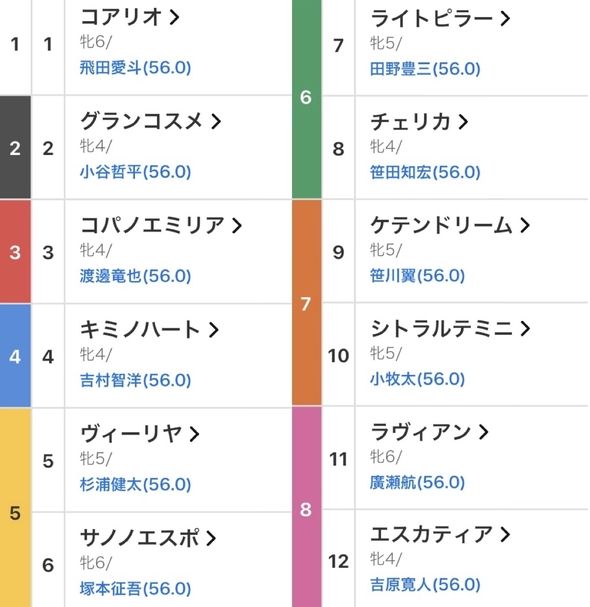Select horse name コパノエミリア
Viewport: 590px width, 607px height.
point(153,225)
